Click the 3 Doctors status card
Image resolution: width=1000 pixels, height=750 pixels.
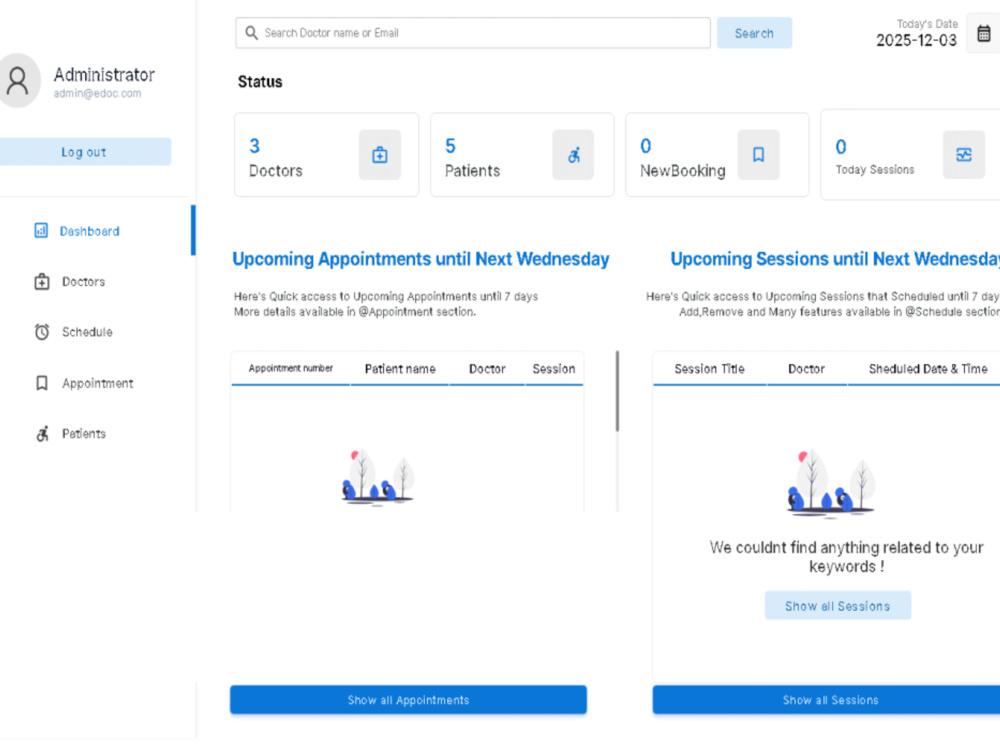pyautogui.click(x=327, y=155)
